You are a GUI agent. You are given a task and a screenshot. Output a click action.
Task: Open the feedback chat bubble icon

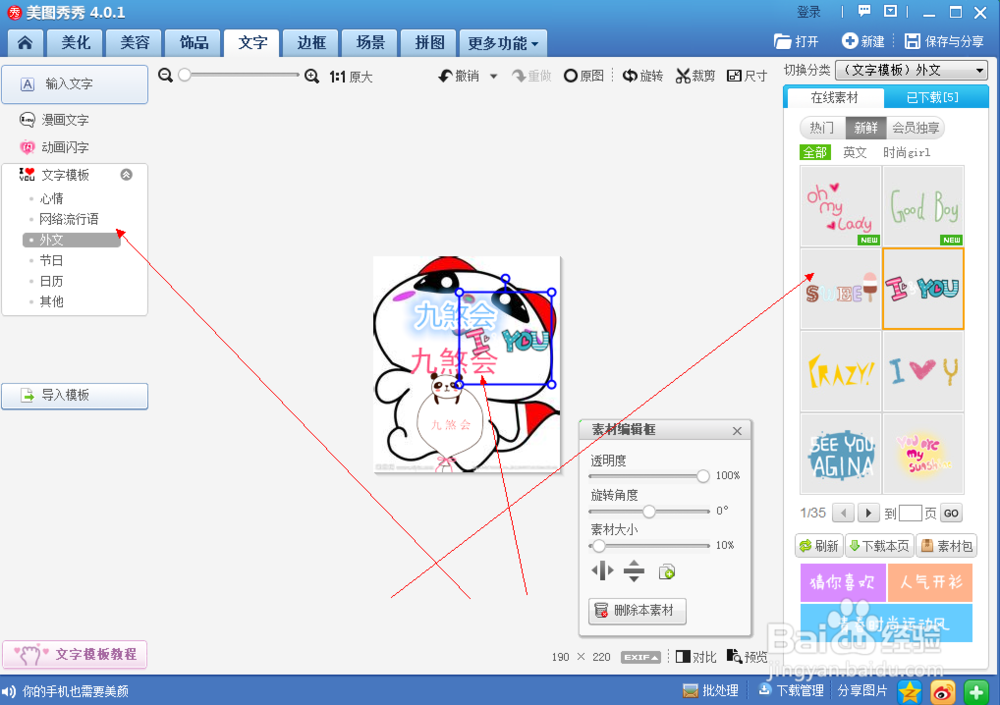[864, 11]
